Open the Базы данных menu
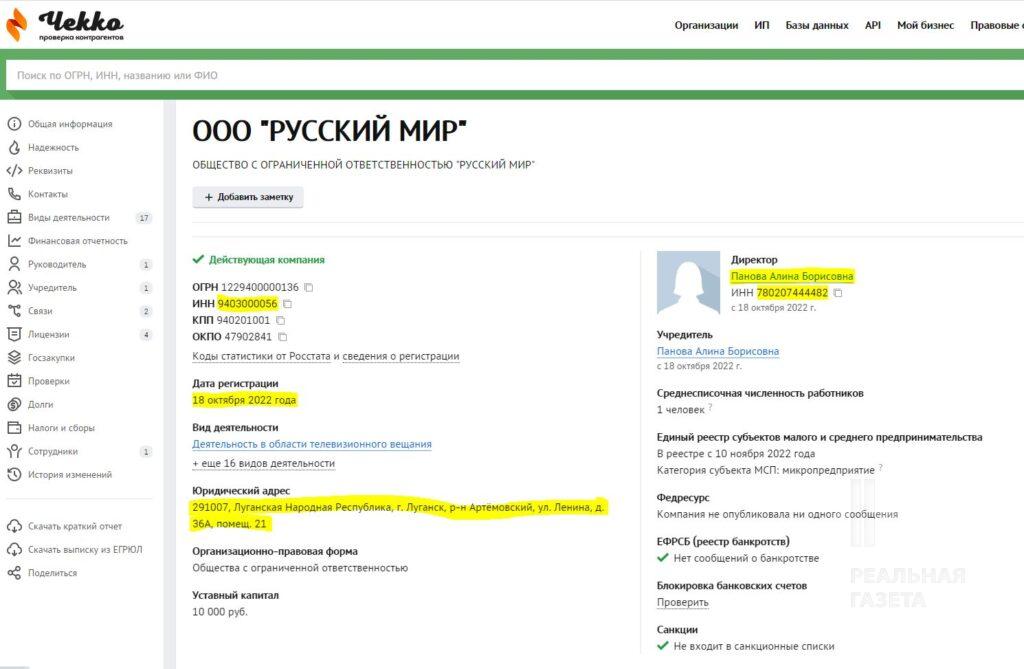The height and width of the screenshot is (669, 1024). pos(817,25)
